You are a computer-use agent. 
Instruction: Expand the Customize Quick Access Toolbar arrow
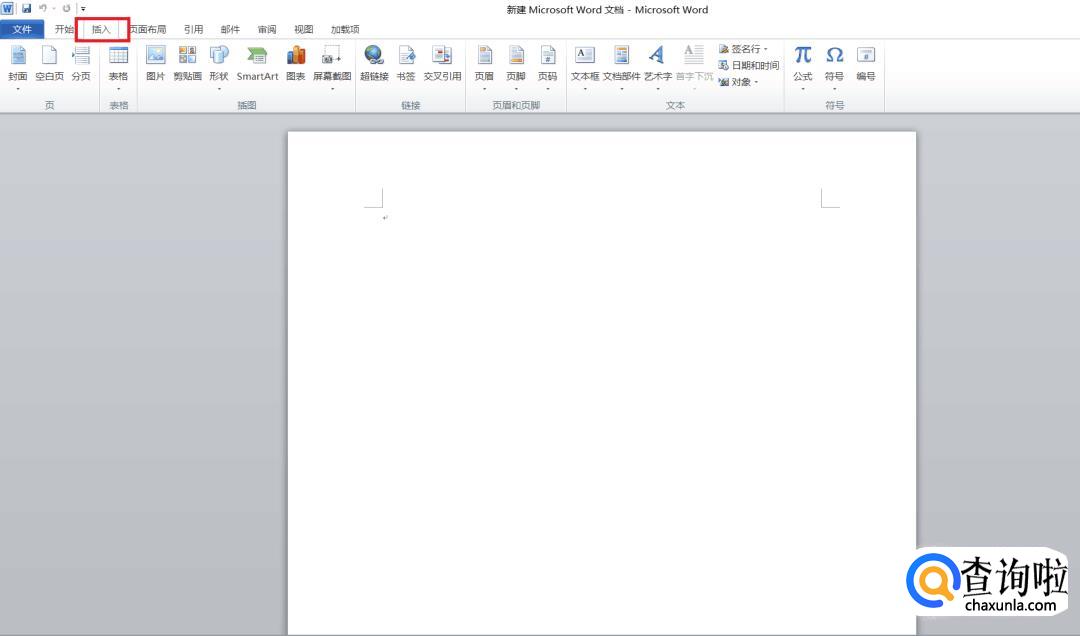83,9
